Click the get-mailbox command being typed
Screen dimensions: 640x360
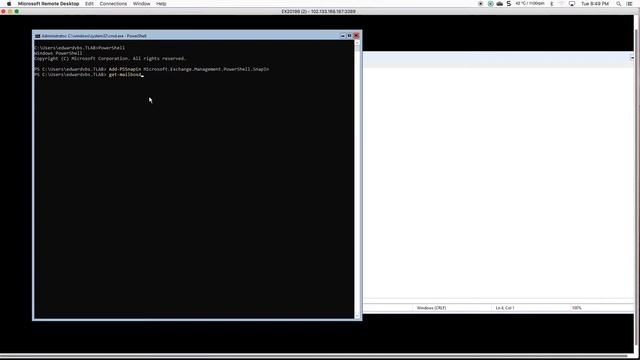(x=125, y=75)
